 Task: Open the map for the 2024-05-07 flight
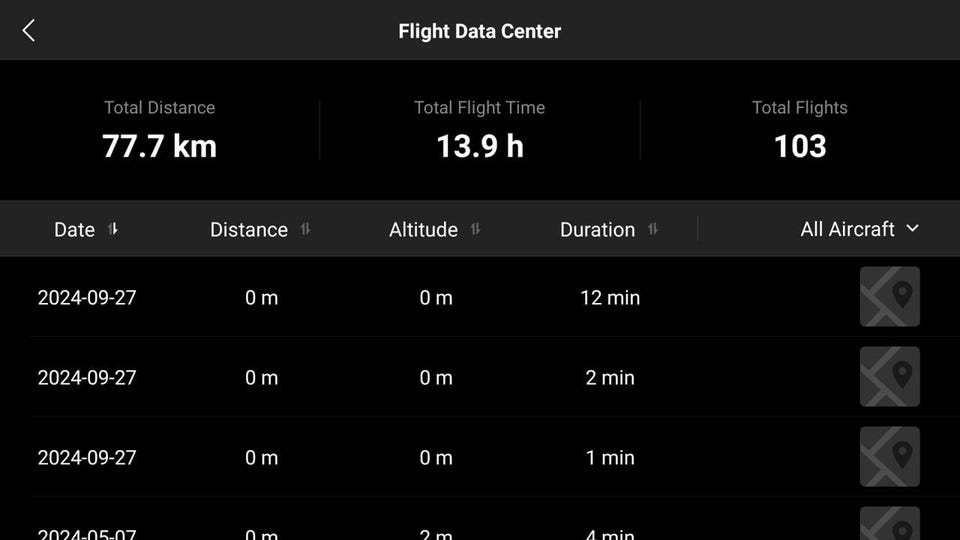tap(889, 526)
